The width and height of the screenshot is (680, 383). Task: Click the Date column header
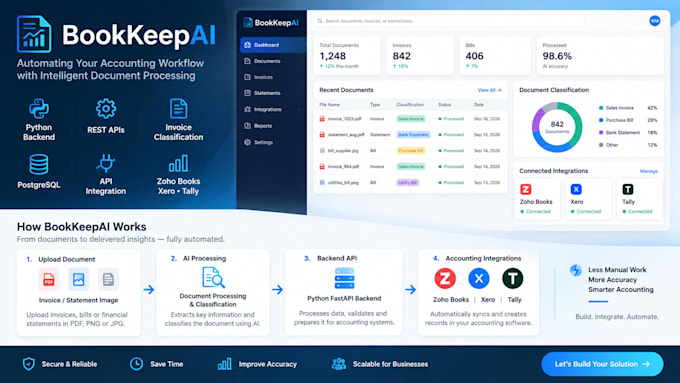point(478,105)
